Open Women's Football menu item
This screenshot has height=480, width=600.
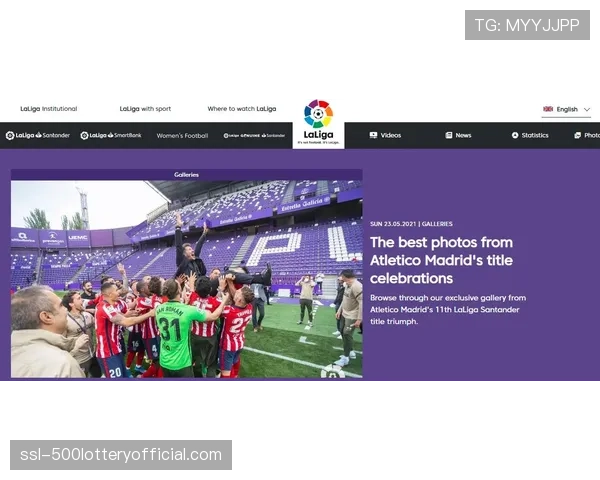[182, 136]
